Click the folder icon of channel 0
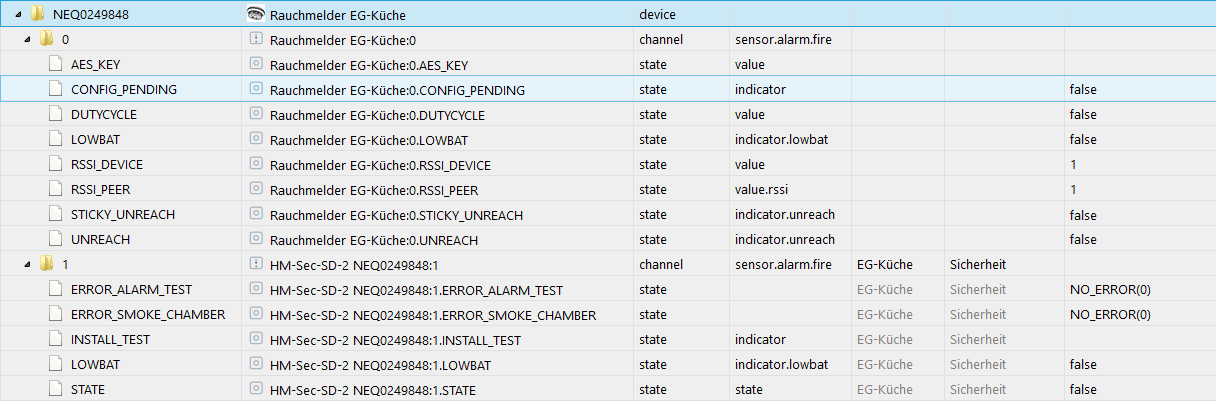1216x401 pixels. tap(46, 40)
